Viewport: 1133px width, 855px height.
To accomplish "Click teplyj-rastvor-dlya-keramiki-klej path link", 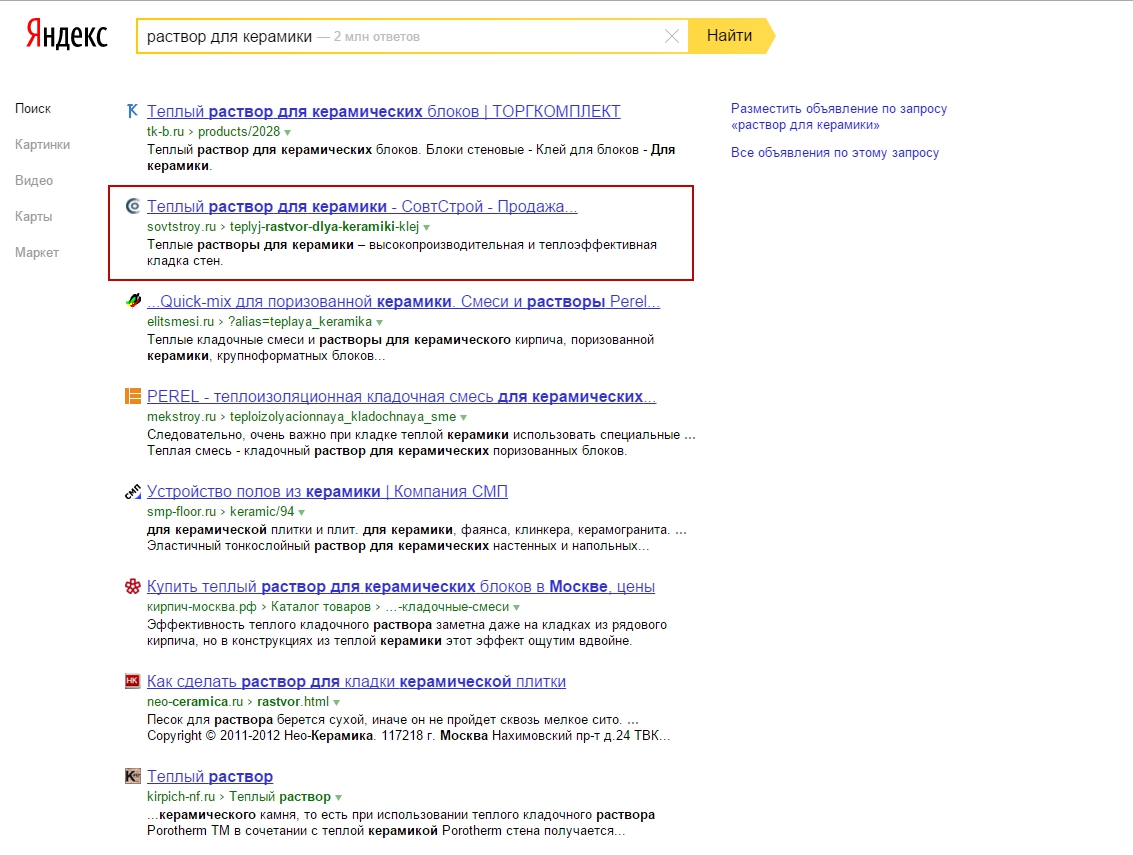I will (x=324, y=227).
